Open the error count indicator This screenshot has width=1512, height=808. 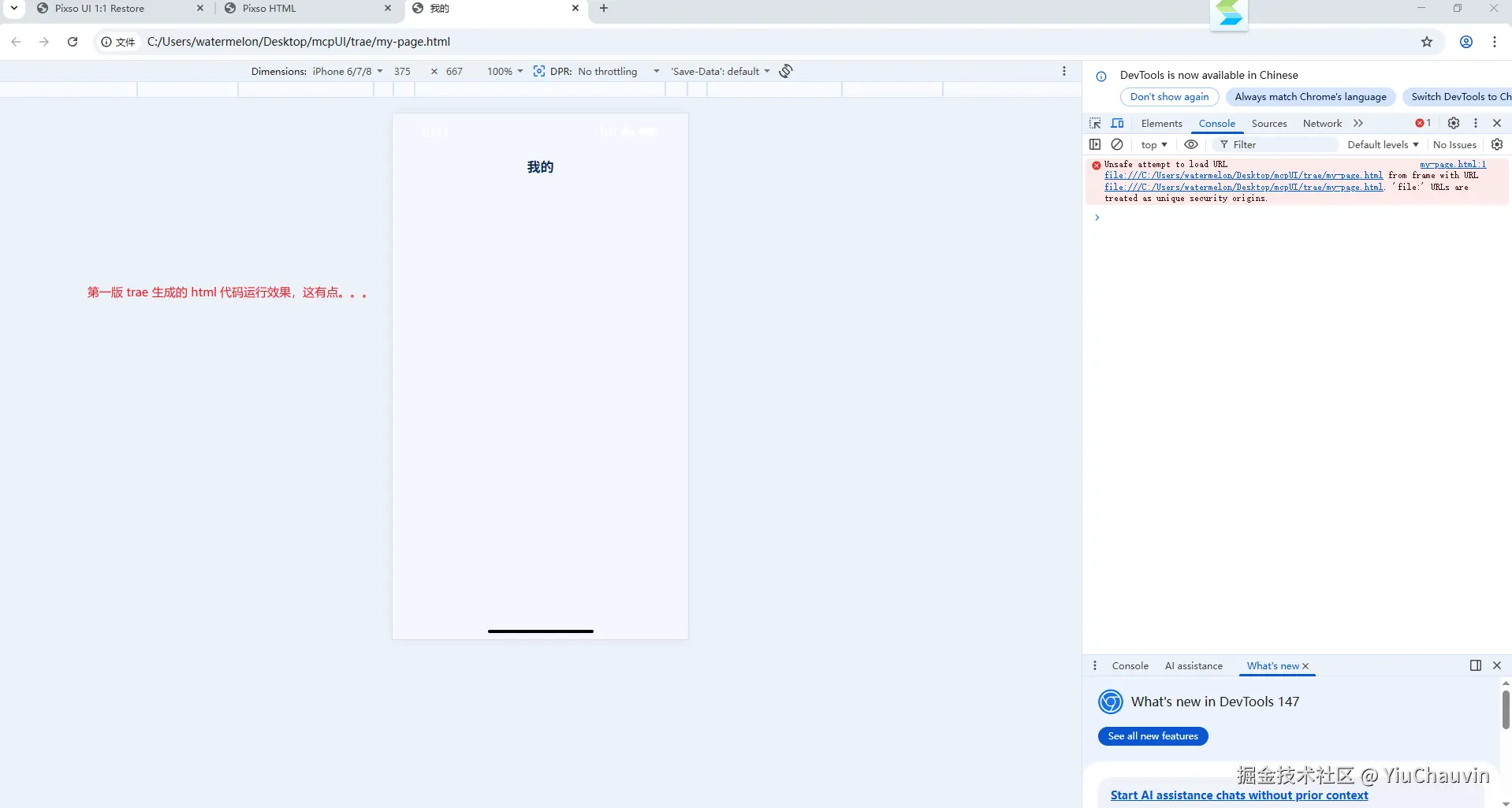click(x=1422, y=123)
